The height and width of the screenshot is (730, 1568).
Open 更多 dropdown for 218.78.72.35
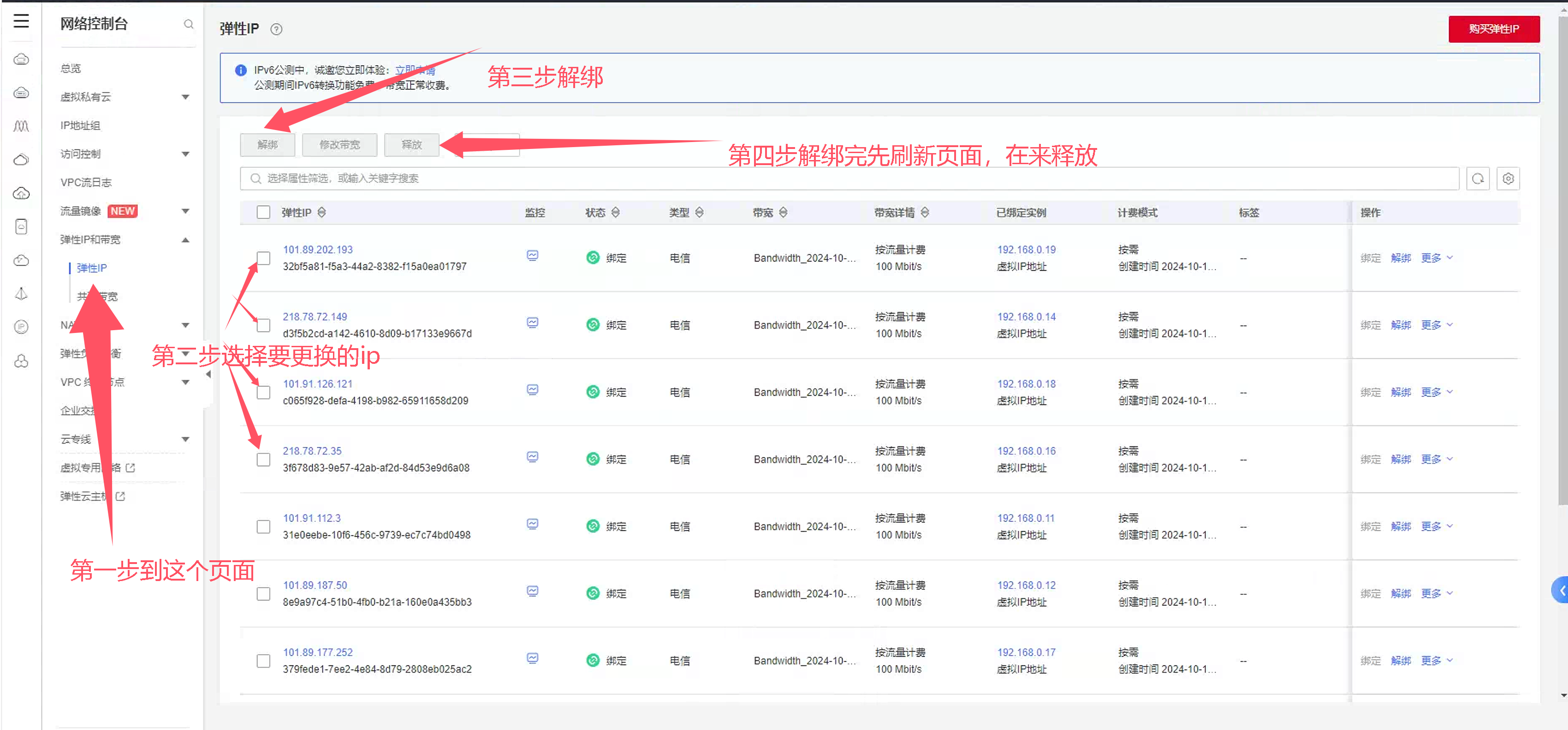click(x=1437, y=460)
